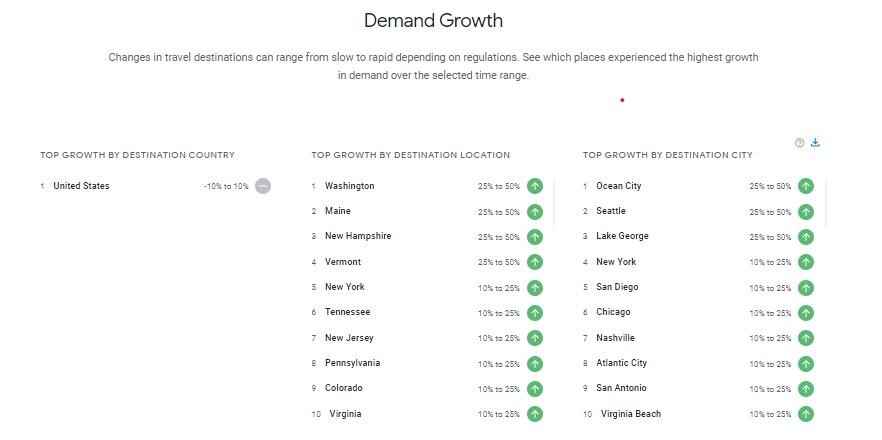This screenshot has height=440, width=882.
Task: Click the Nashville 10% to 25% range
Action: point(770,339)
